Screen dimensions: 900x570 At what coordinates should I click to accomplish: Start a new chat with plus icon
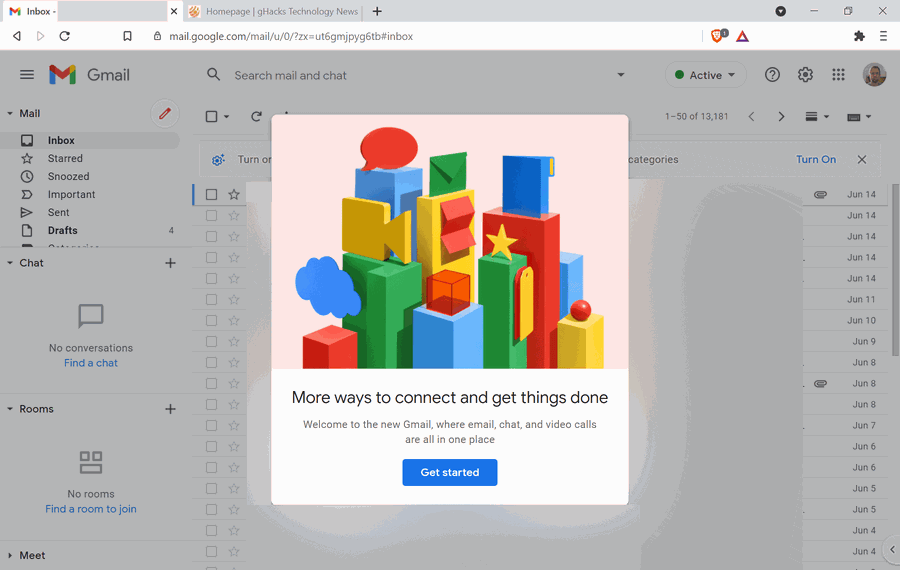[x=170, y=263]
